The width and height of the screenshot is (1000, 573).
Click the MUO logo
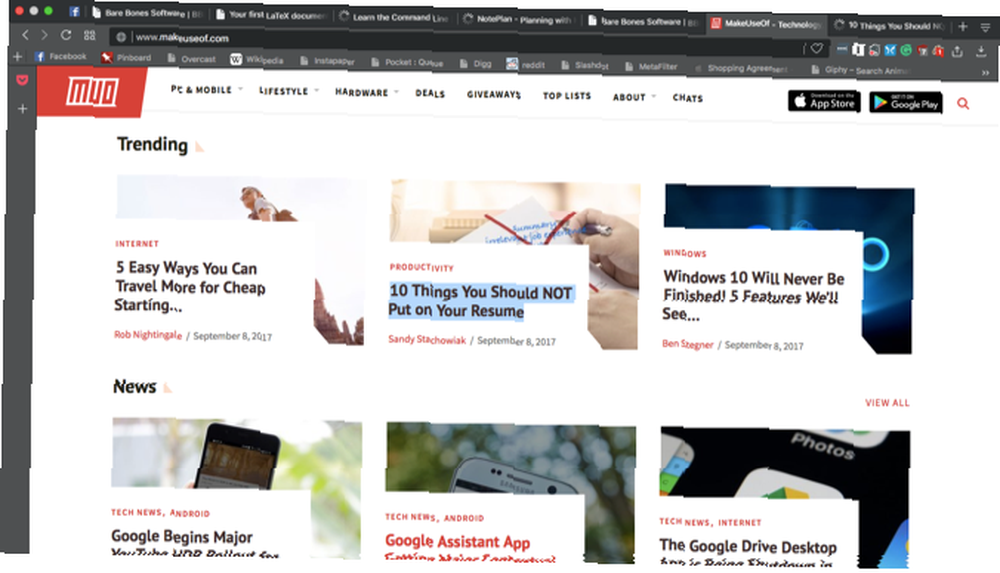92,93
